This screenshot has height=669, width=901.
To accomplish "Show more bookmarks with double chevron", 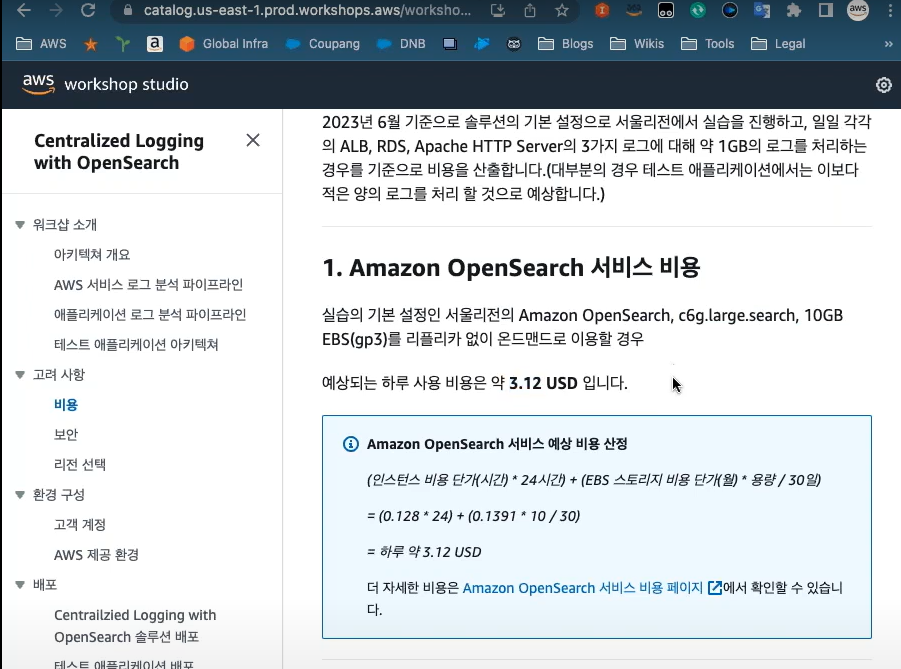I will tap(888, 44).
